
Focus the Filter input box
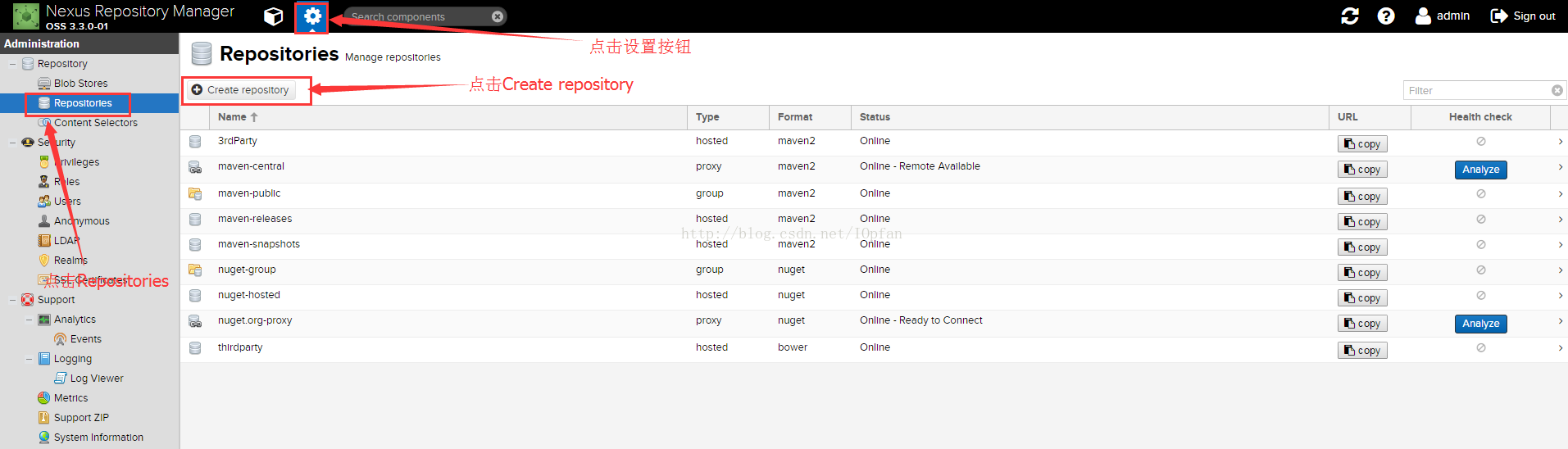point(1477,91)
